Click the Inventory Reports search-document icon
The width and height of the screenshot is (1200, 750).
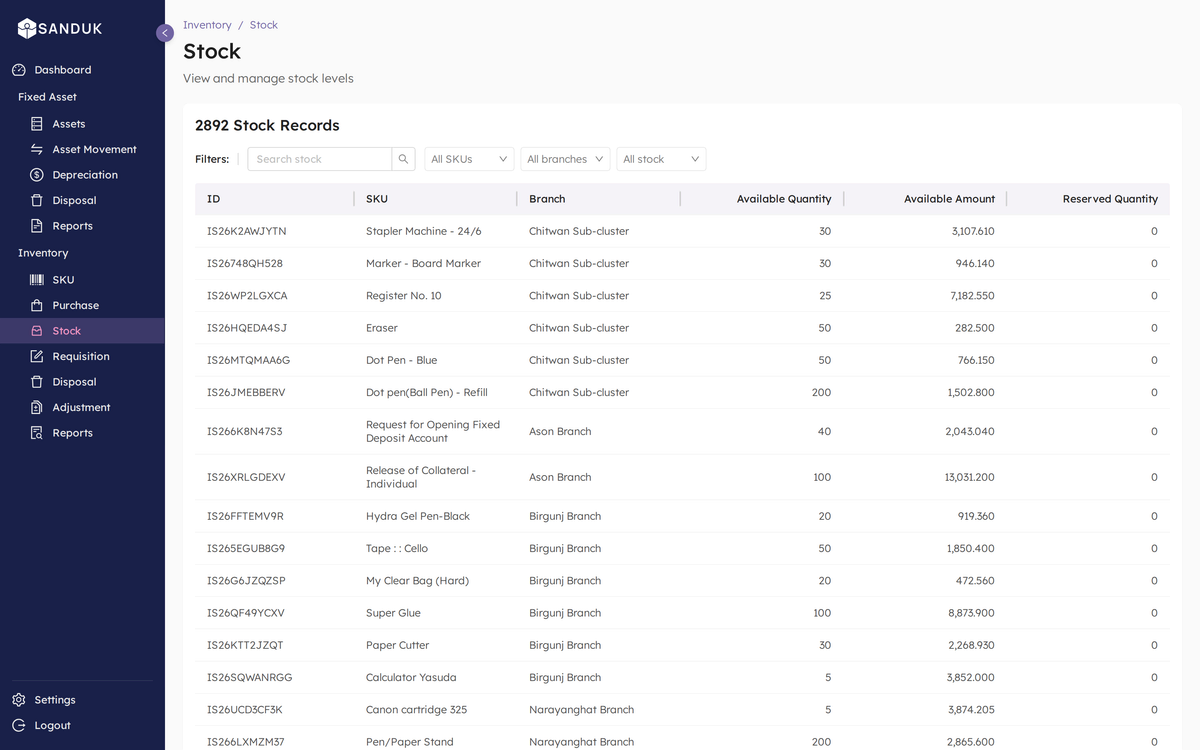coord(37,433)
